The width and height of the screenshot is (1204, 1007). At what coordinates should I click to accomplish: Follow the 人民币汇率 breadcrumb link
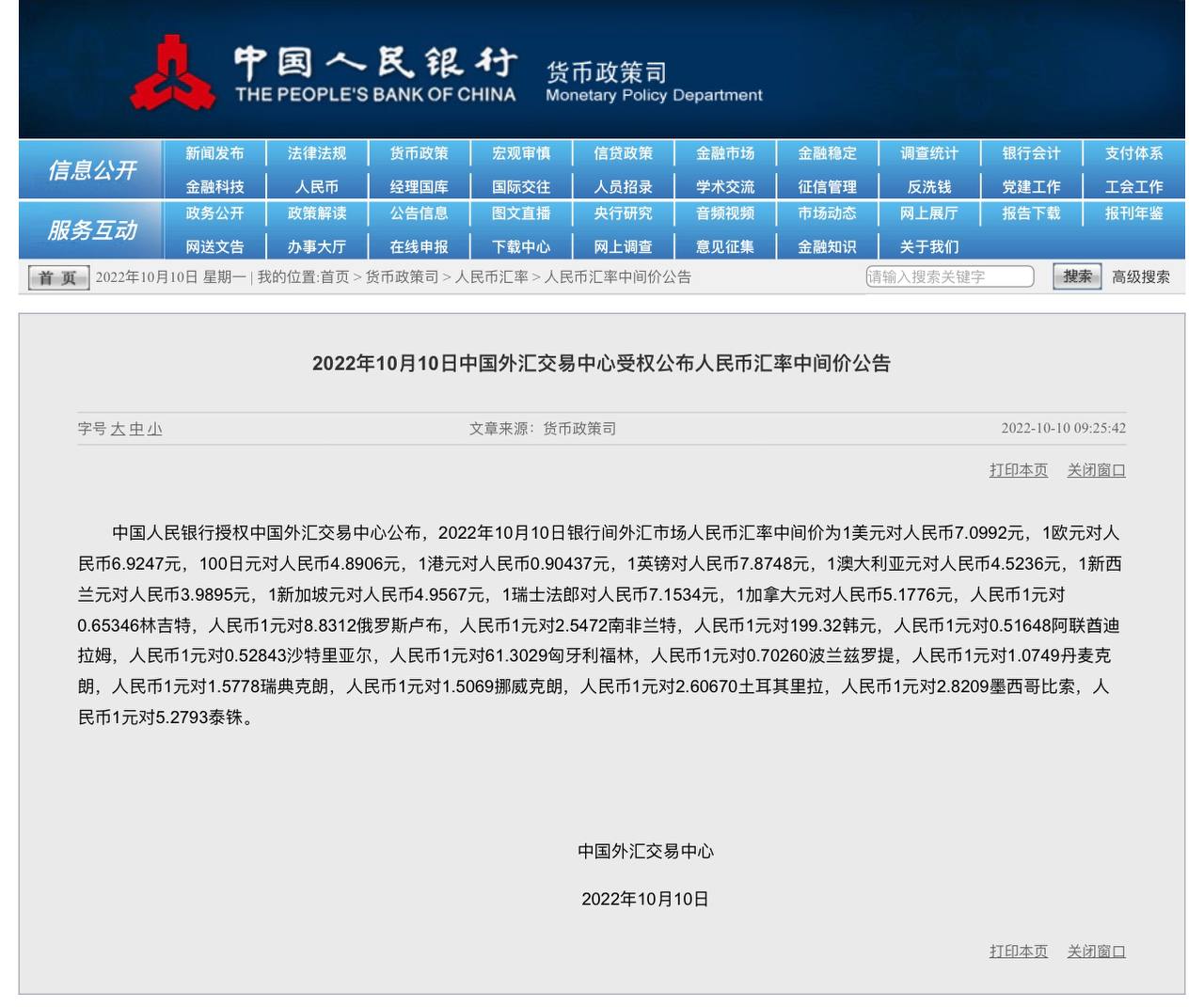point(491,277)
